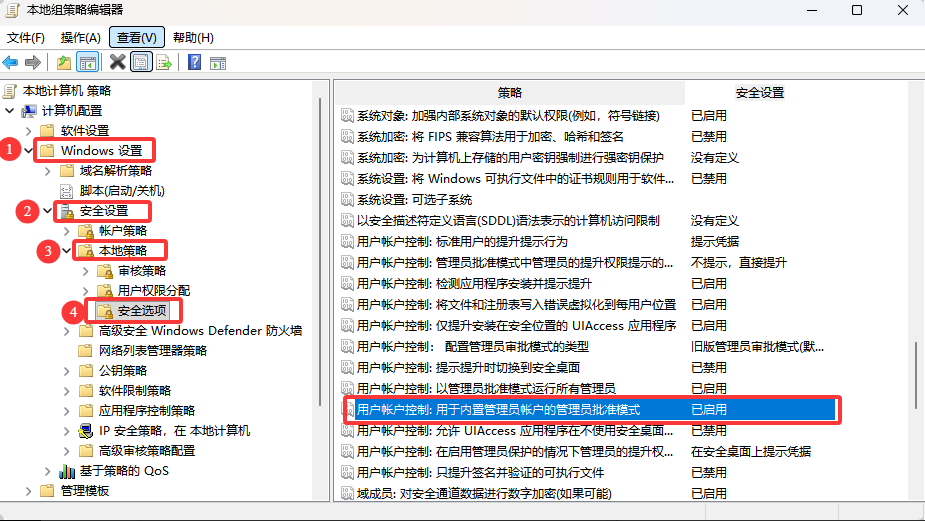Click the Forward arrow toolbar icon

tap(33, 62)
